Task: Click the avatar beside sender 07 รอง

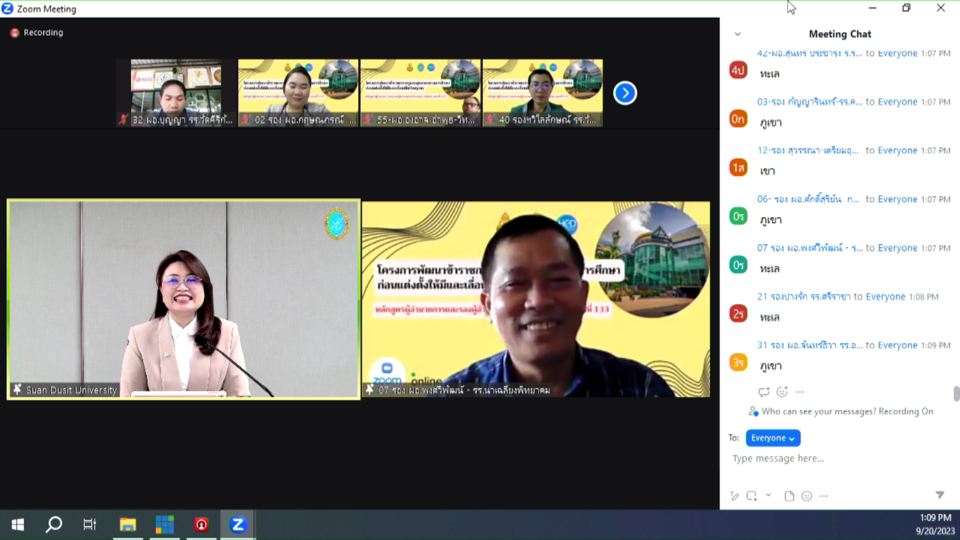Action: click(x=738, y=264)
